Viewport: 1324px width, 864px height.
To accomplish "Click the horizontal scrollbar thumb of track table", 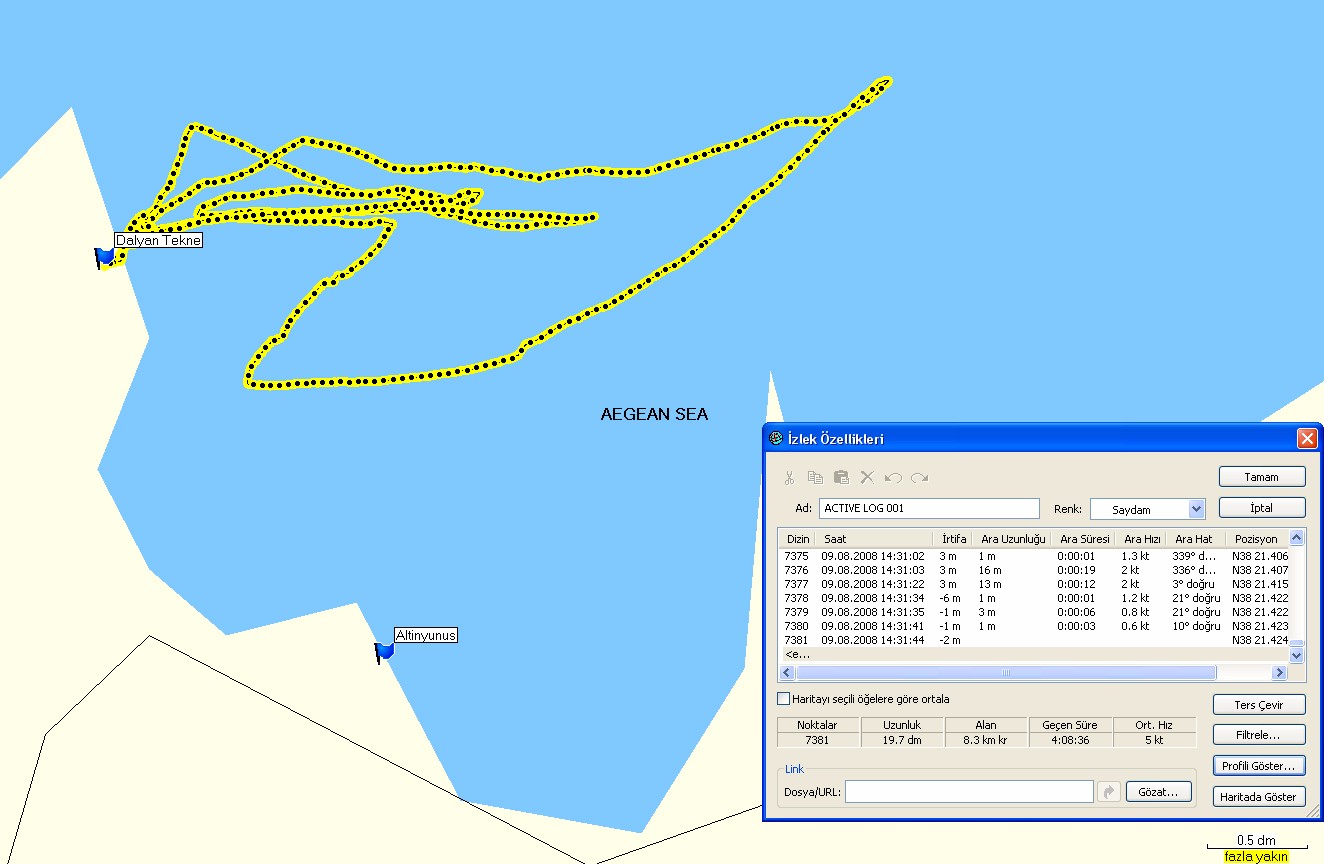I will (x=1006, y=673).
